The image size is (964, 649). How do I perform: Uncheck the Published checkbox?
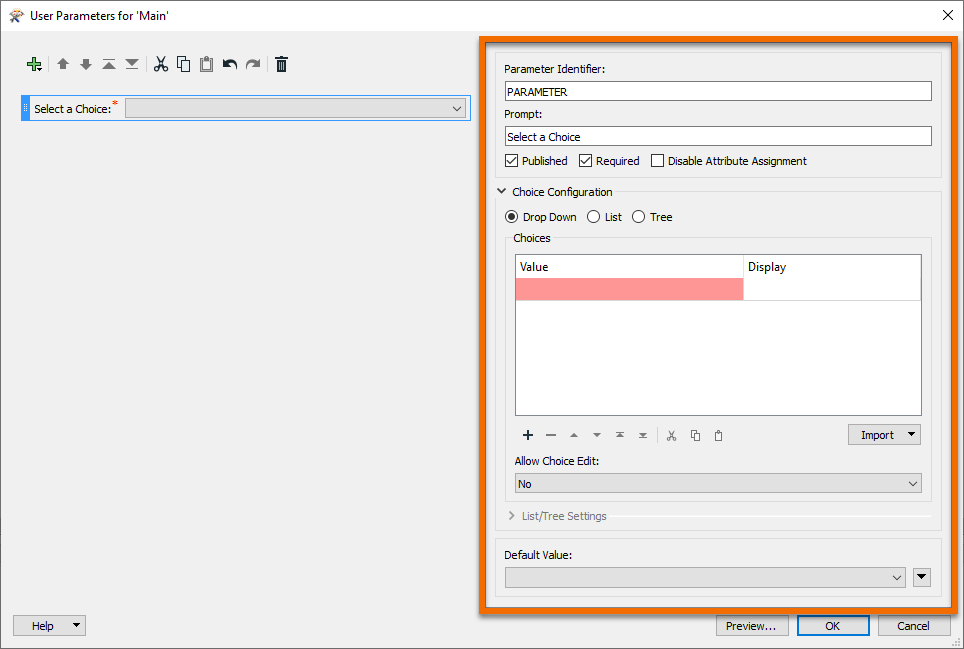coord(511,161)
